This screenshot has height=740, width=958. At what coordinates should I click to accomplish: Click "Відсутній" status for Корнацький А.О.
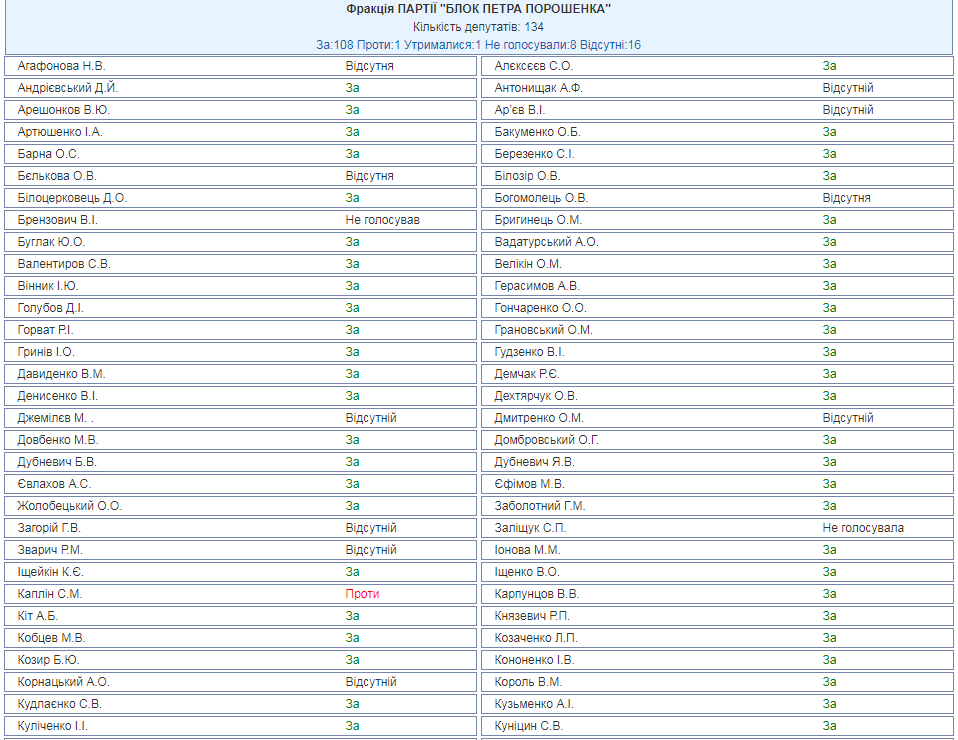coord(371,682)
